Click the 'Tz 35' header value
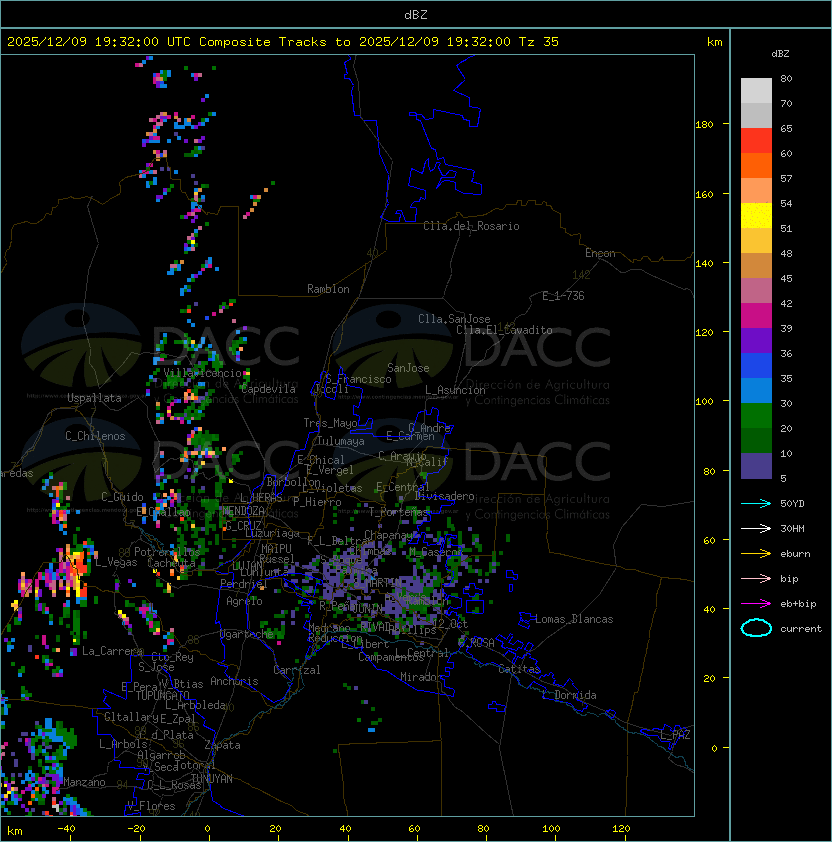 click(x=539, y=42)
